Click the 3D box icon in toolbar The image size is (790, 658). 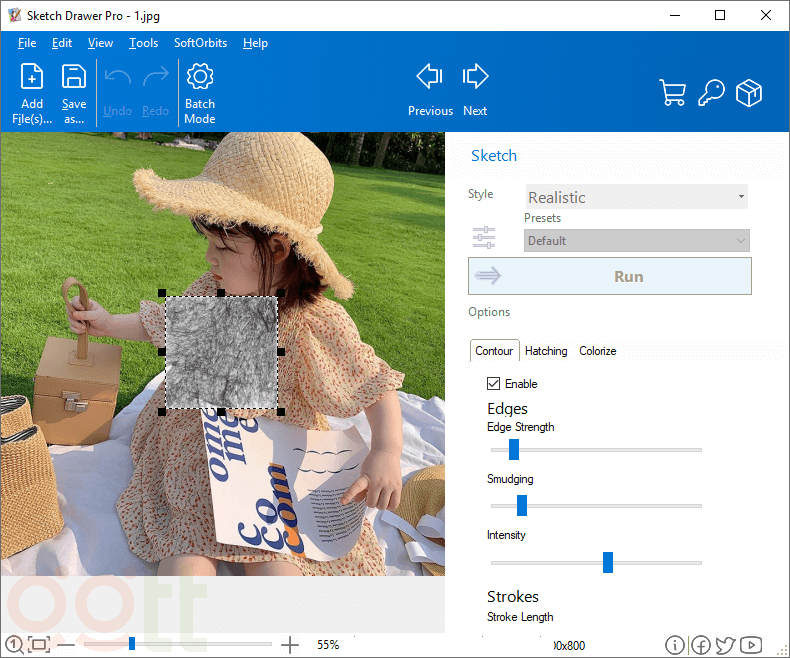tap(749, 93)
